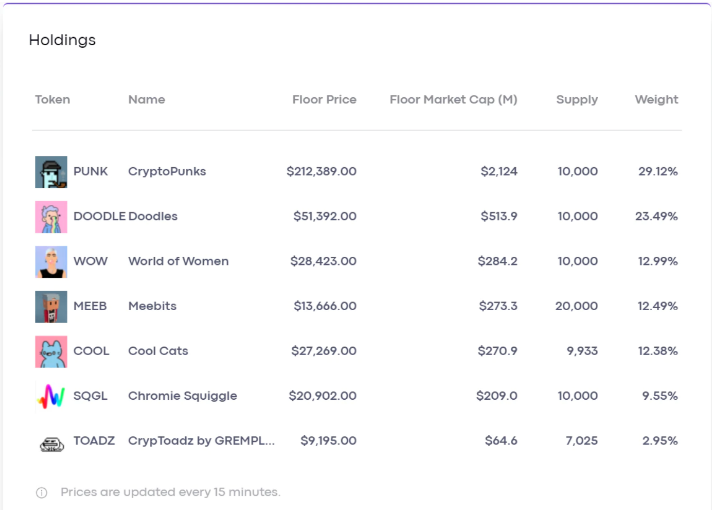The width and height of the screenshot is (712, 510).
Task: Sort by Floor Market Cap (M) header
Action: coord(453,99)
